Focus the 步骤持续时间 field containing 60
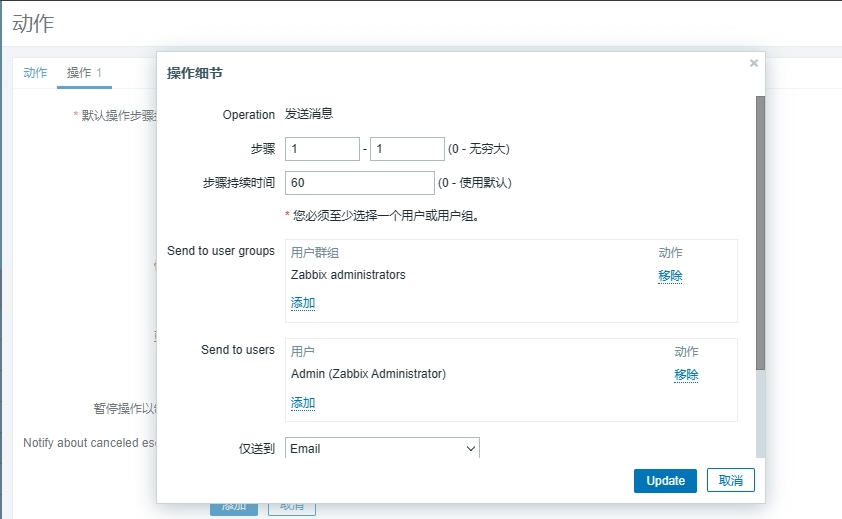The image size is (842, 519). (x=359, y=183)
